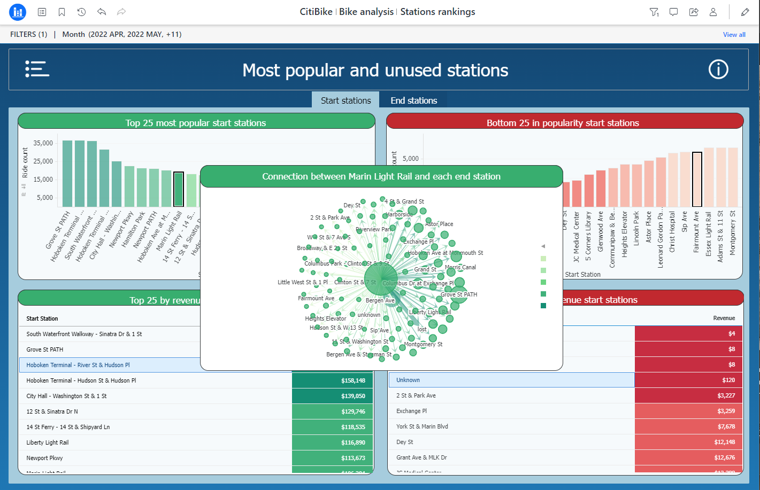The width and height of the screenshot is (760, 490).
Task: Open the user profile icon
Action: point(713,12)
